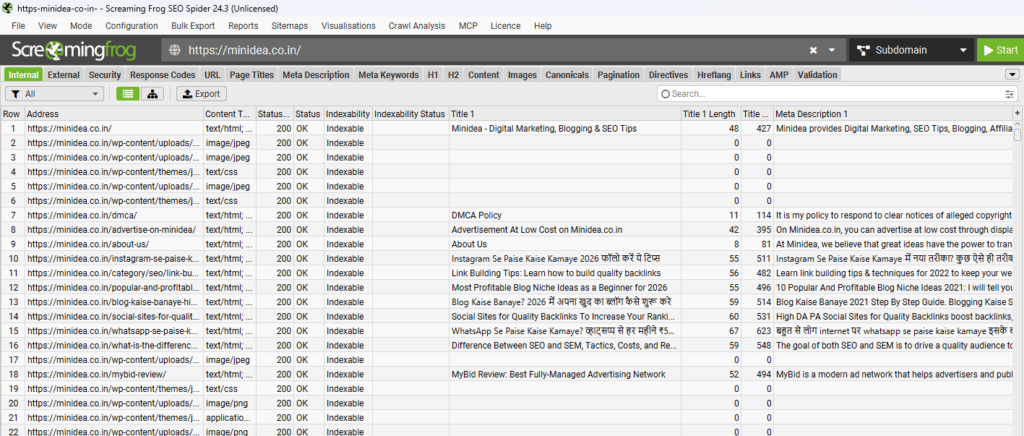
Task: Switch to the Security tab
Action: click(x=104, y=74)
